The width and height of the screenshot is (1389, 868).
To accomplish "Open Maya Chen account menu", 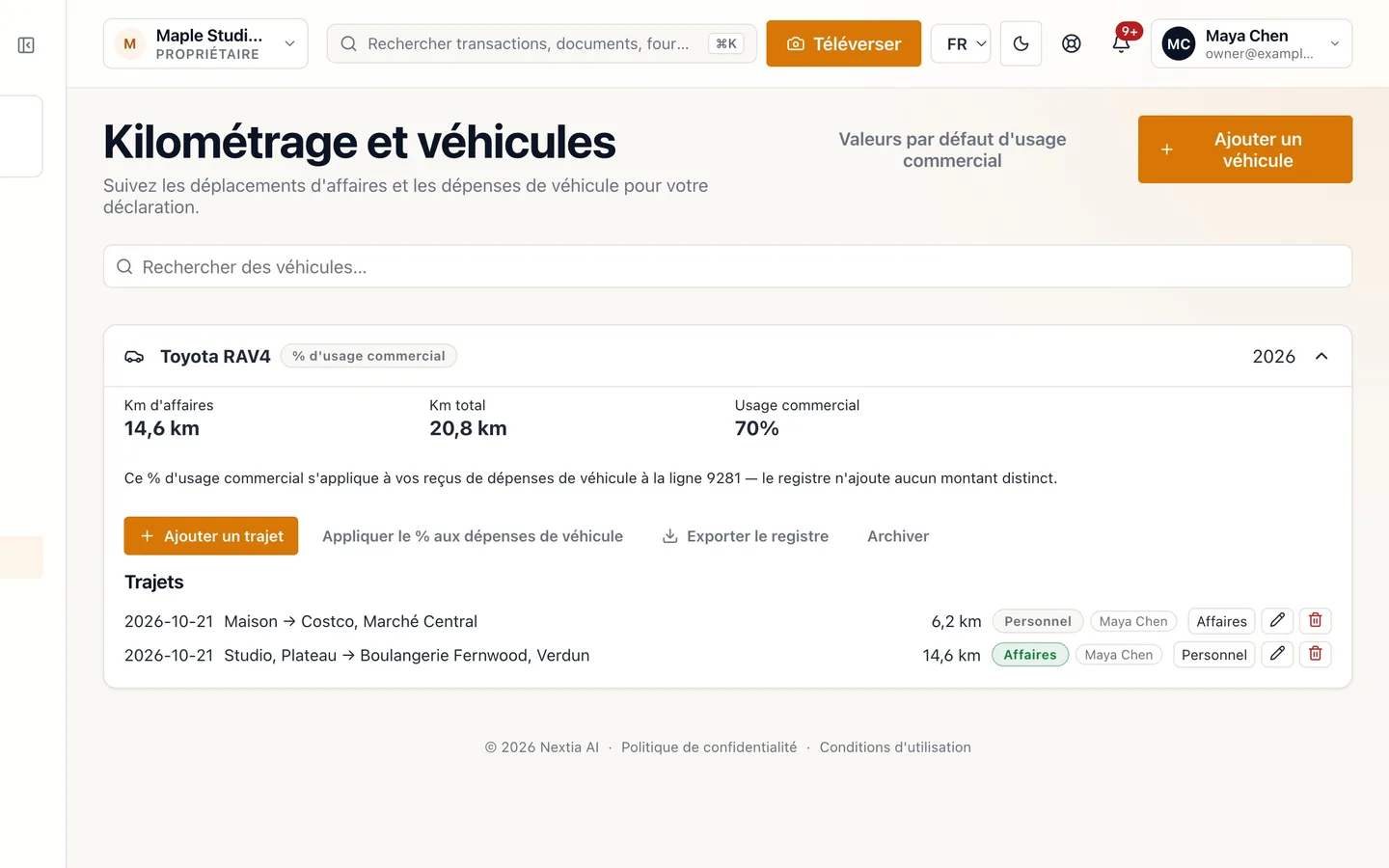I will point(1251,44).
